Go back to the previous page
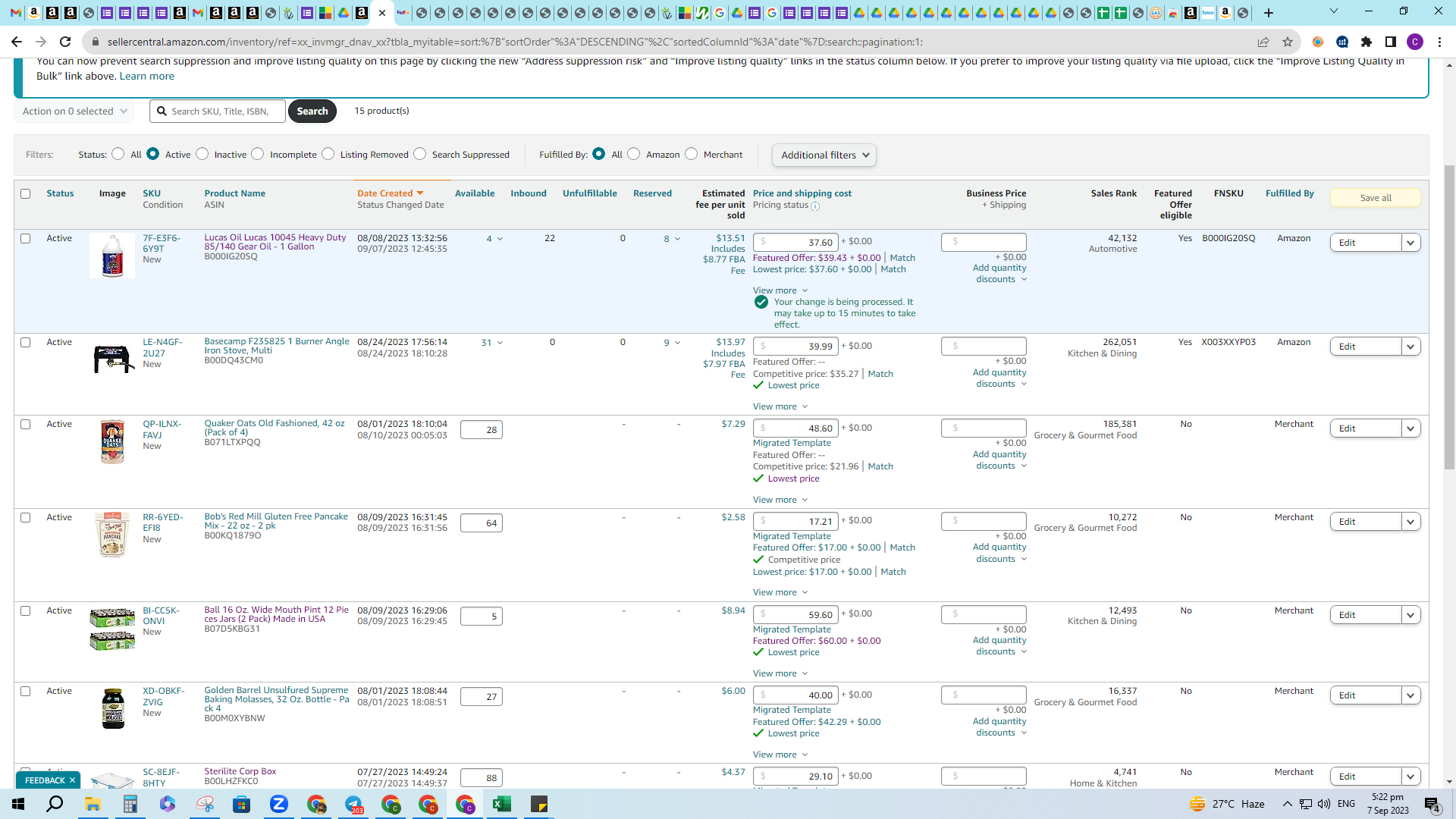This screenshot has height=819, width=1456. [x=17, y=42]
